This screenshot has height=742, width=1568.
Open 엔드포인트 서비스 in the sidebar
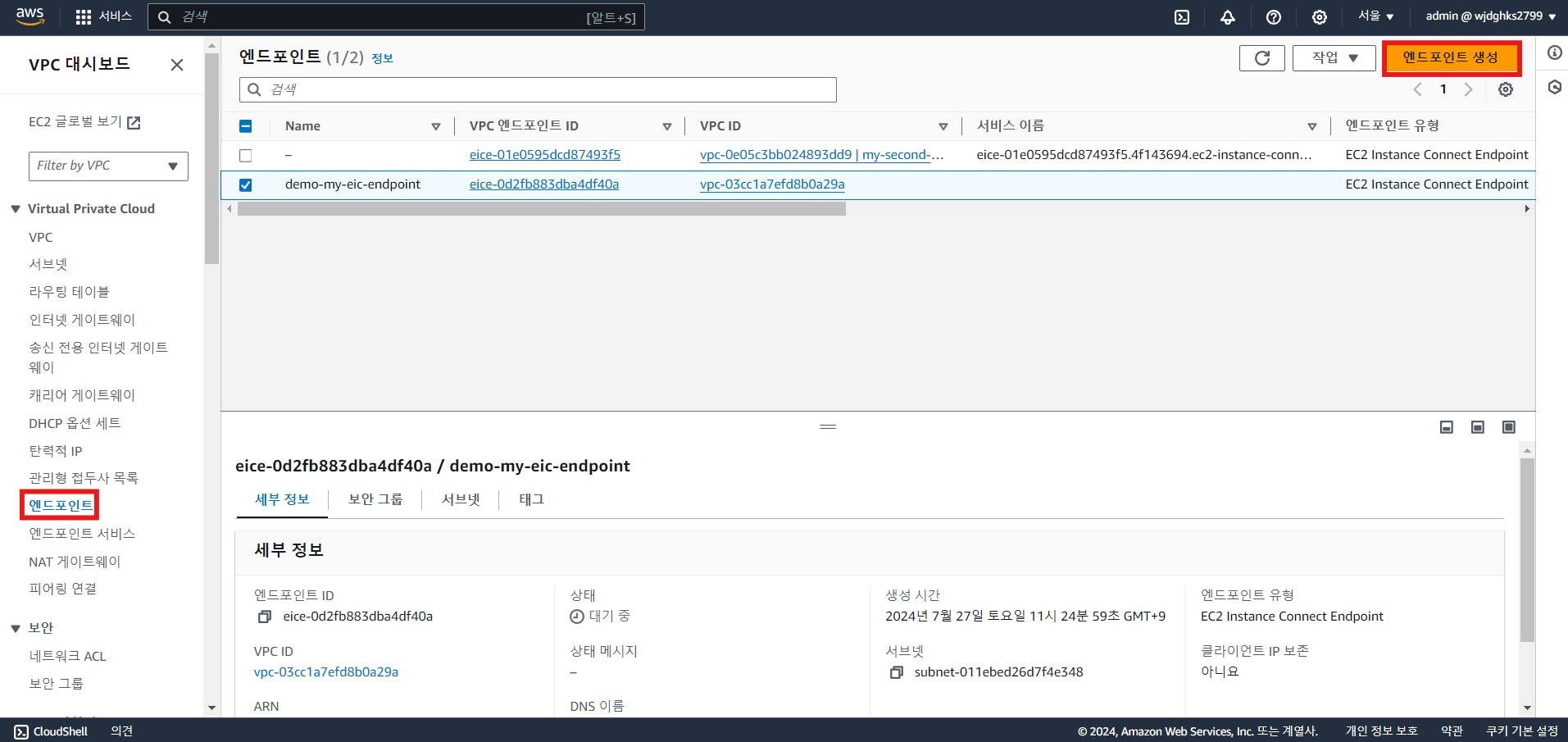82,534
